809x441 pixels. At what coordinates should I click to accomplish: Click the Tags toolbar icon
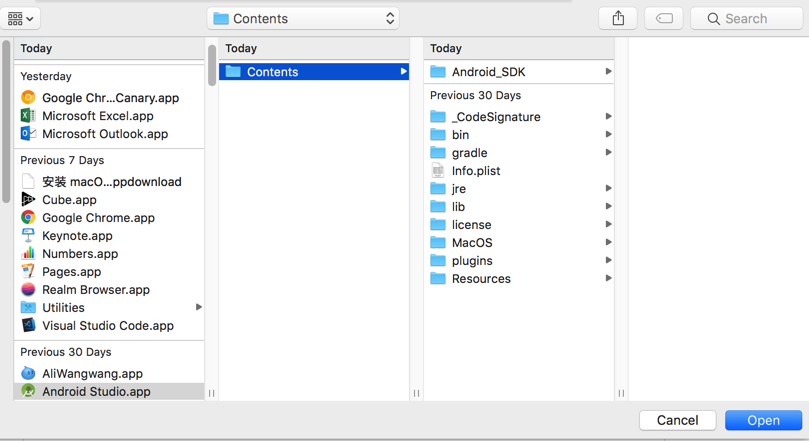click(x=664, y=18)
